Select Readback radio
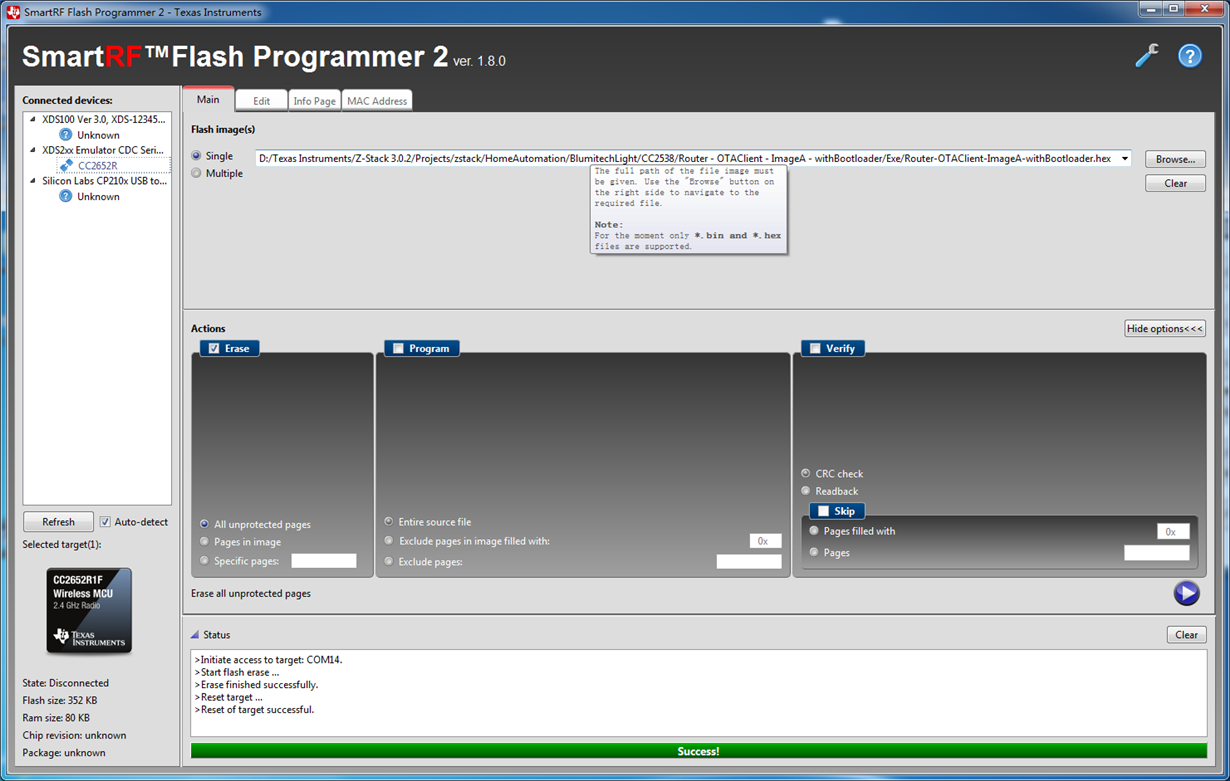 click(x=806, y=491)
